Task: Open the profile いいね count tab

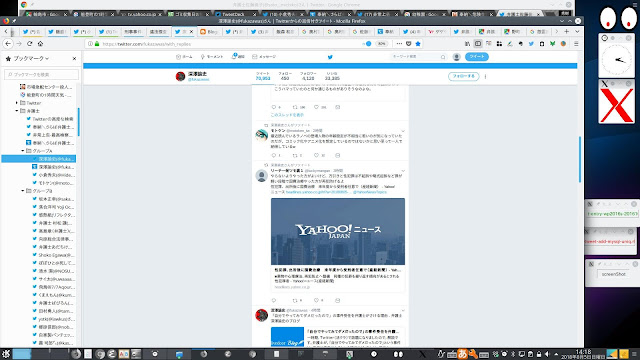Action: (x=332, y=76)
